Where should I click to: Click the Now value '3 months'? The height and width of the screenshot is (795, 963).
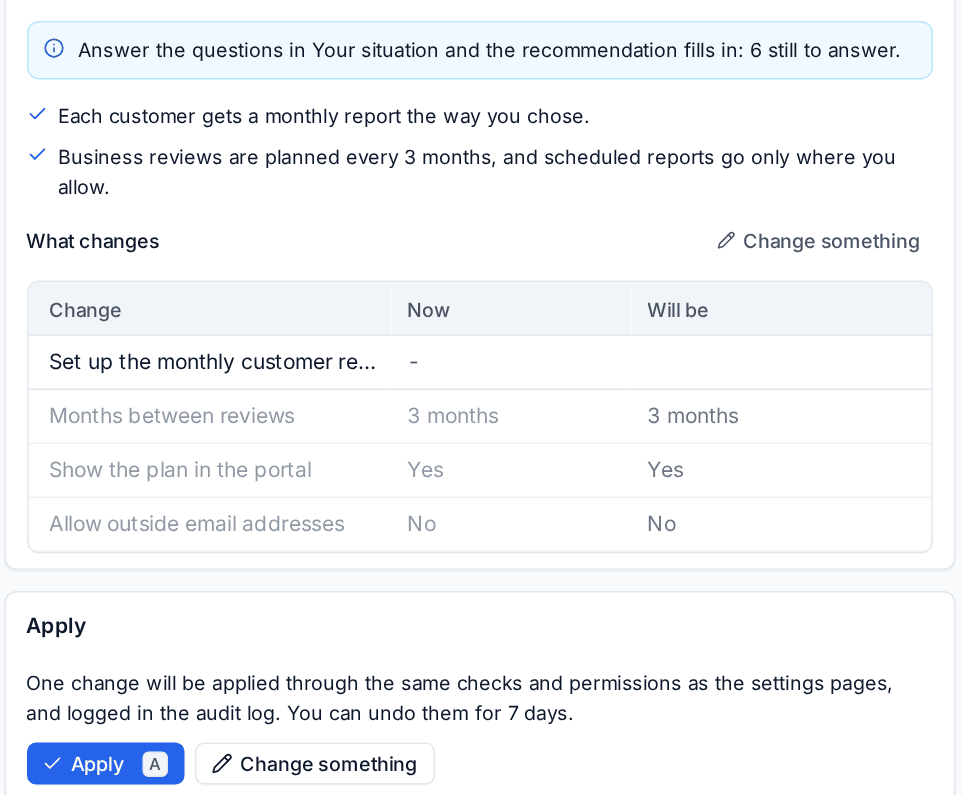tap(453, 416)
